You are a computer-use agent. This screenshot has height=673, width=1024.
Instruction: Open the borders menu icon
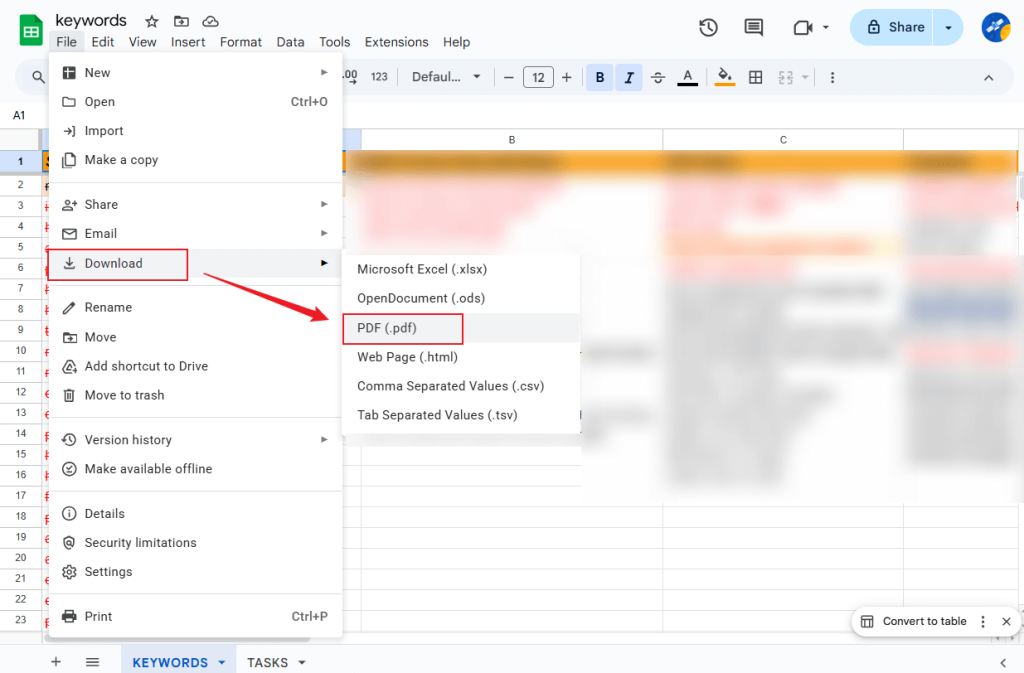[x=755, y=77]
